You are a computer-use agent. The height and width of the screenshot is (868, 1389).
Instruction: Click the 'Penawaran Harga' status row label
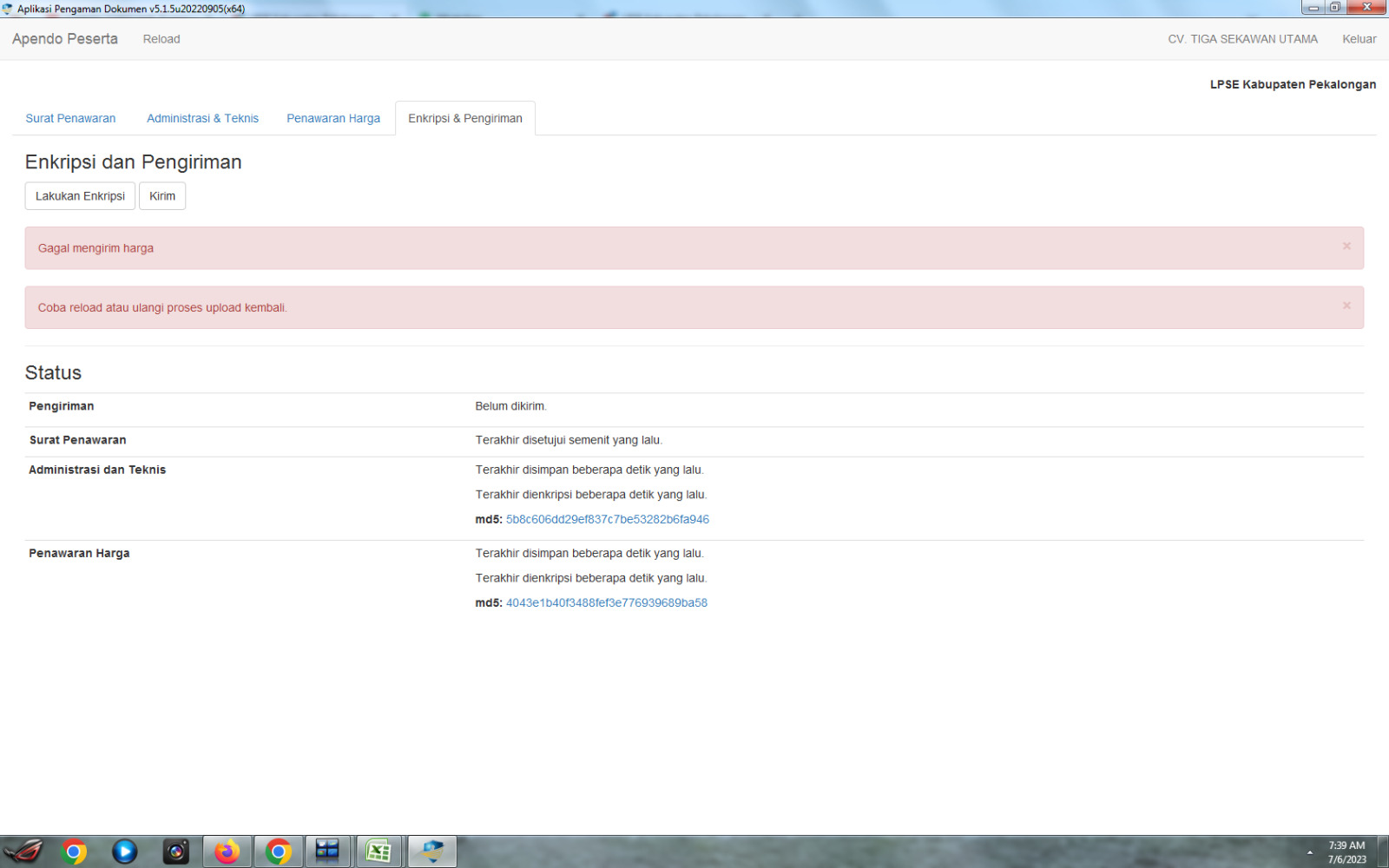pyautogui.click(x=79, y=553)
